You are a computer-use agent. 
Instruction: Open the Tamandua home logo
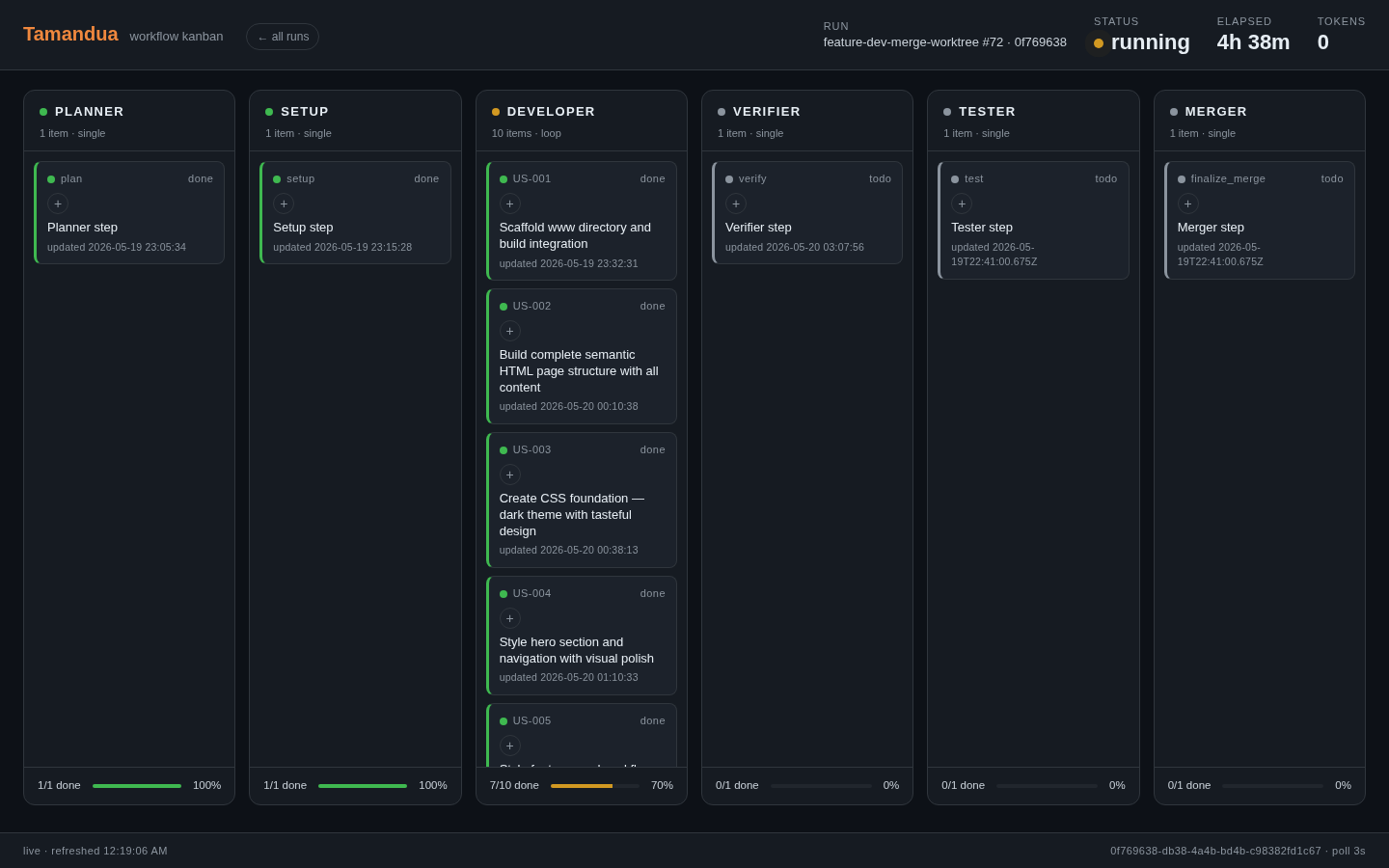pos(70,35)
